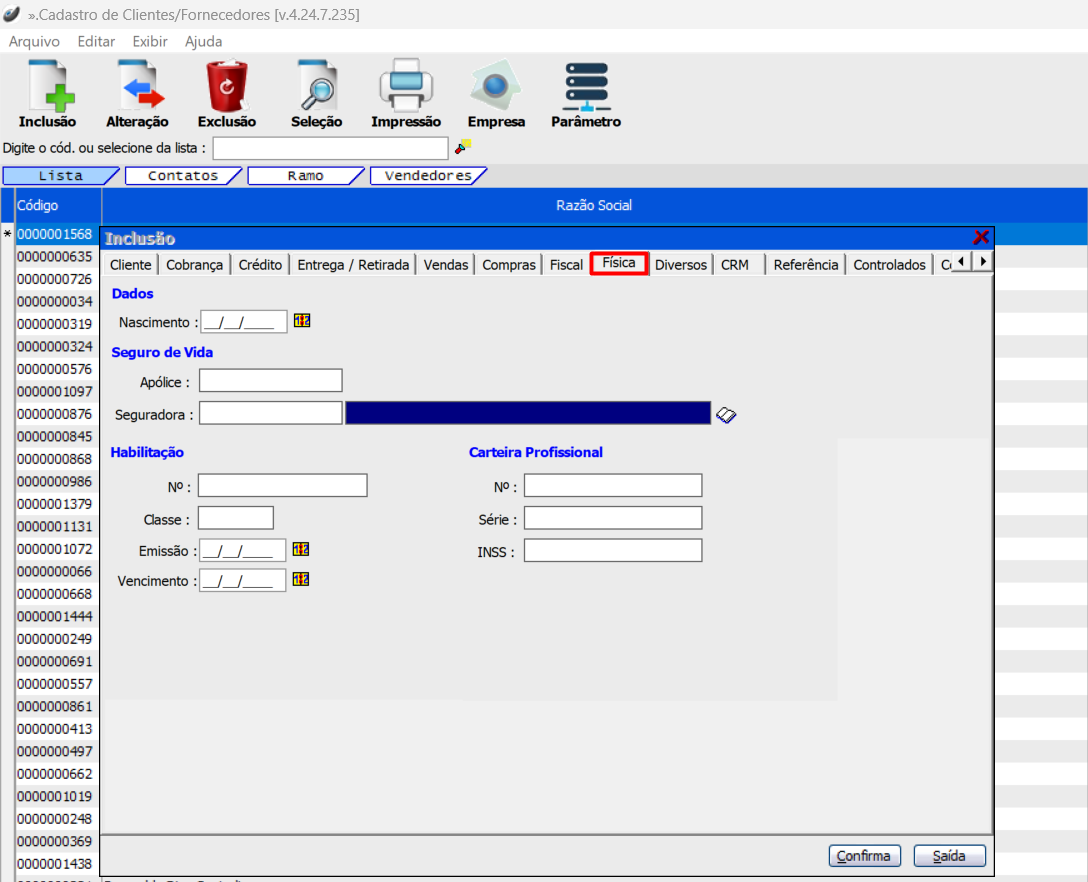Open the Seguradora lookup book icon
The image size is (1088, 882).
(x=727, y=415)
